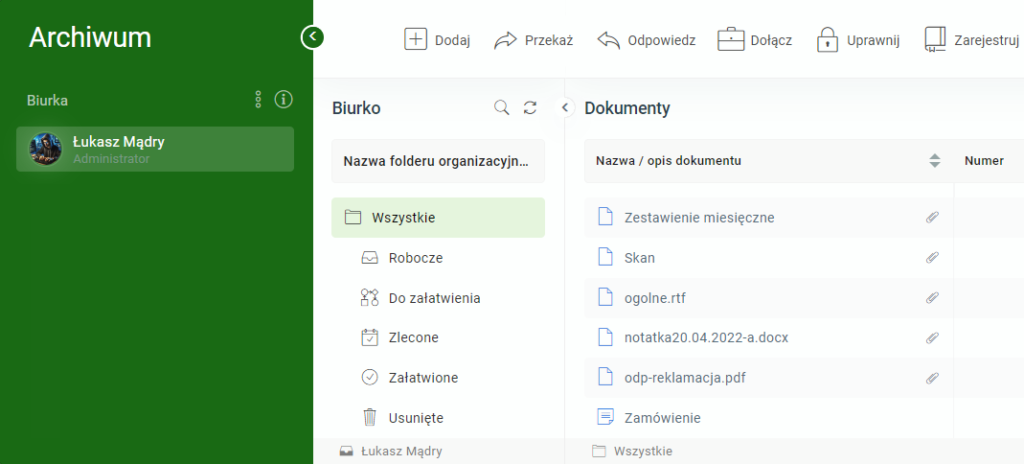Image resolution: width=1024 pixels, height=464 pixels.
Task: Click attachment paperclip for Skan
Action: click(933, 257)
